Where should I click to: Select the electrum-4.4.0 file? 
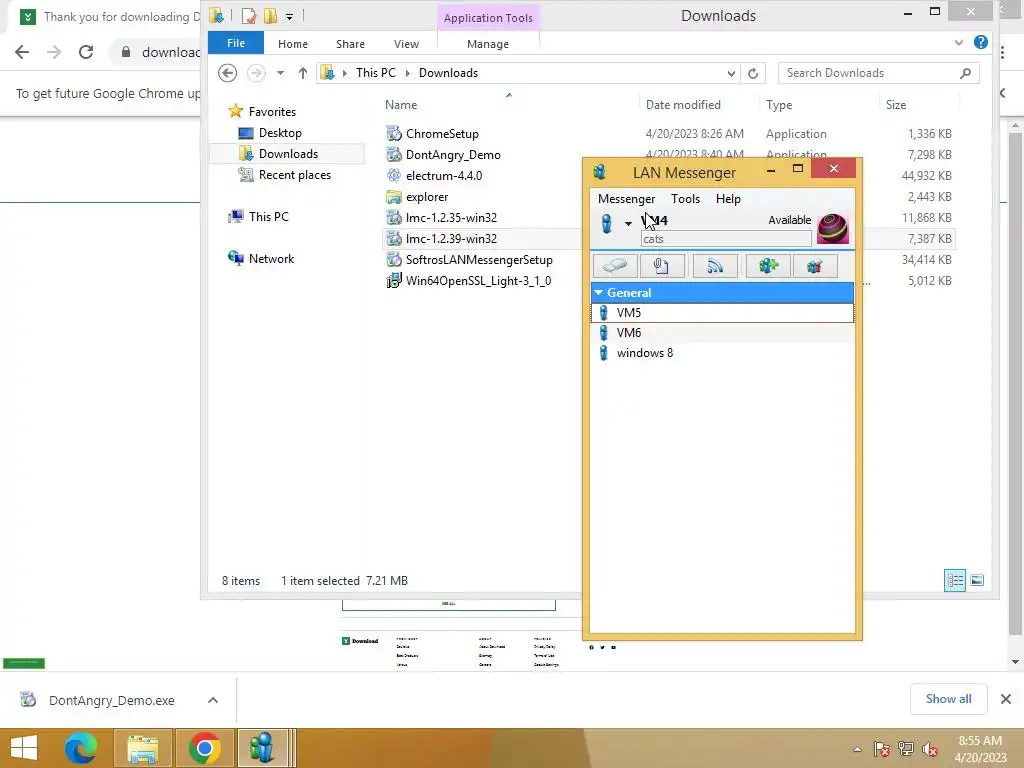[x=444, y=175]
